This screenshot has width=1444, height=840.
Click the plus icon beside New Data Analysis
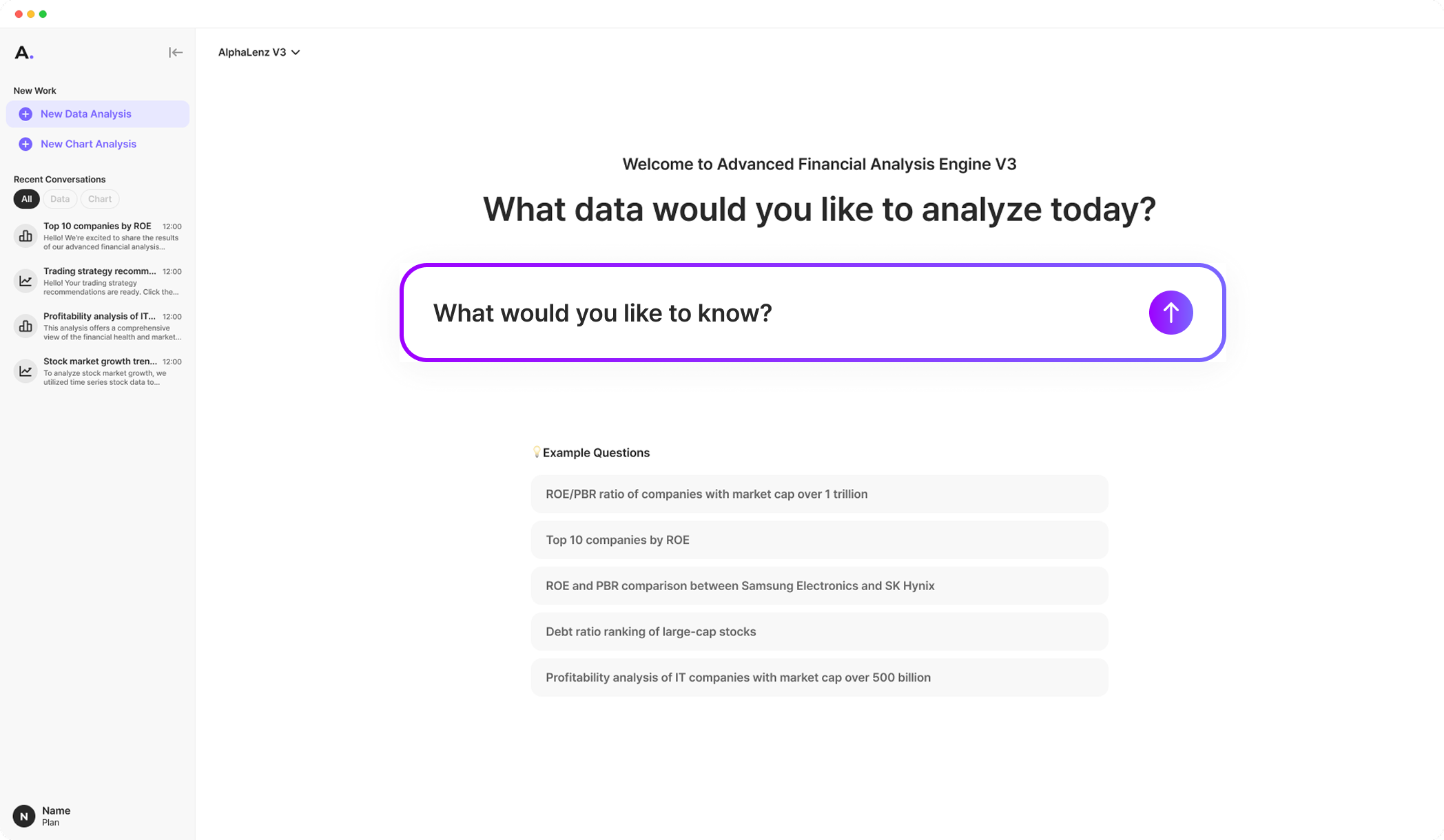tap(25, 114)
